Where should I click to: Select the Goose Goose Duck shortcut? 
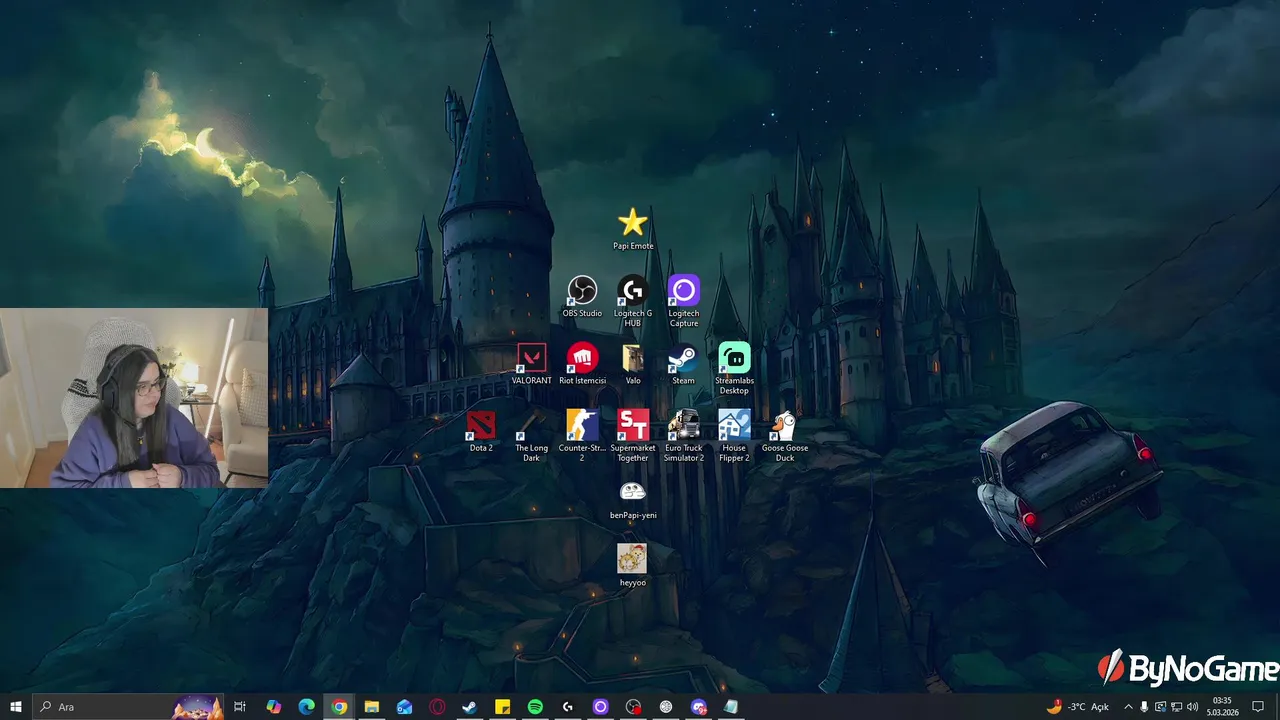click(785, 436)
